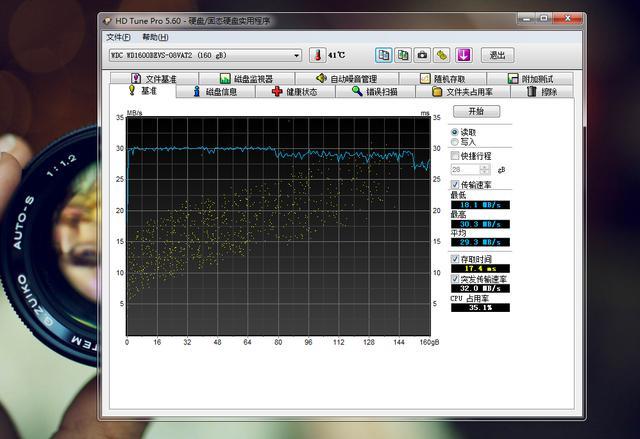Select the 读取 read radio button
The height and width of the screenshot is (439, 640).
point(454,132)
